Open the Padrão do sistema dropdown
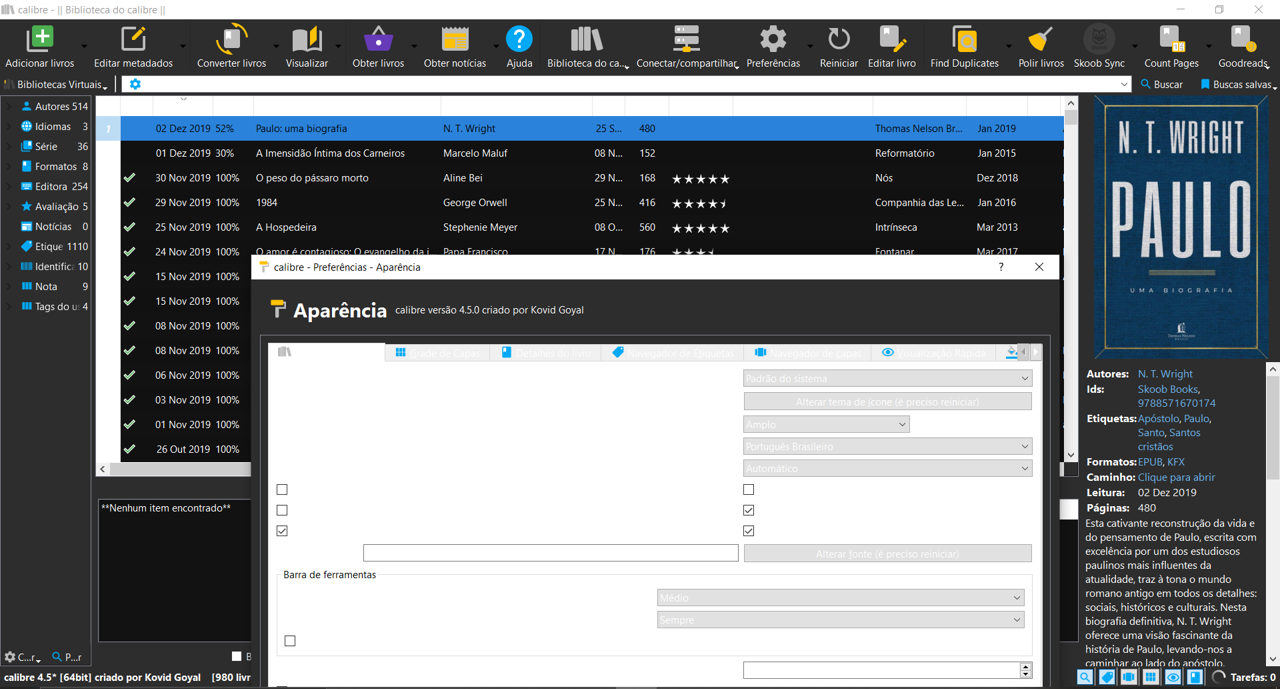 click(x=888, y=379)
